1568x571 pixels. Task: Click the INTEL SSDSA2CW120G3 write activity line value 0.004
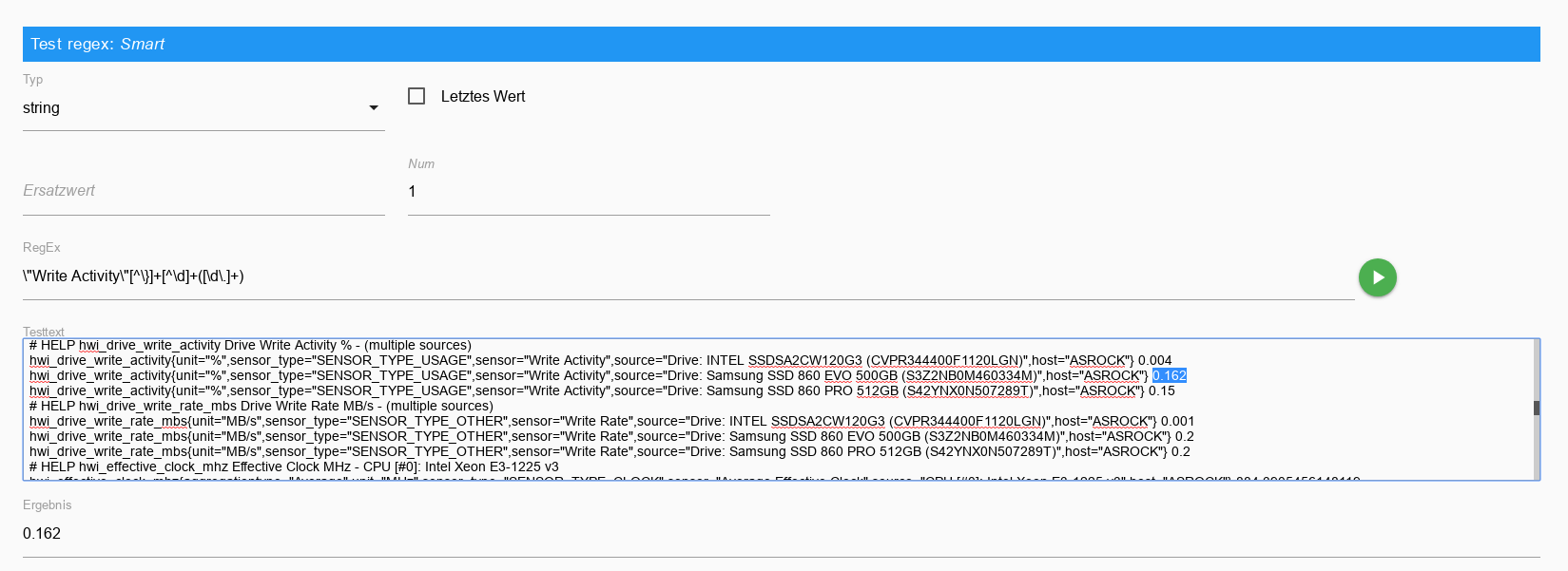[x=1154, y=360]
